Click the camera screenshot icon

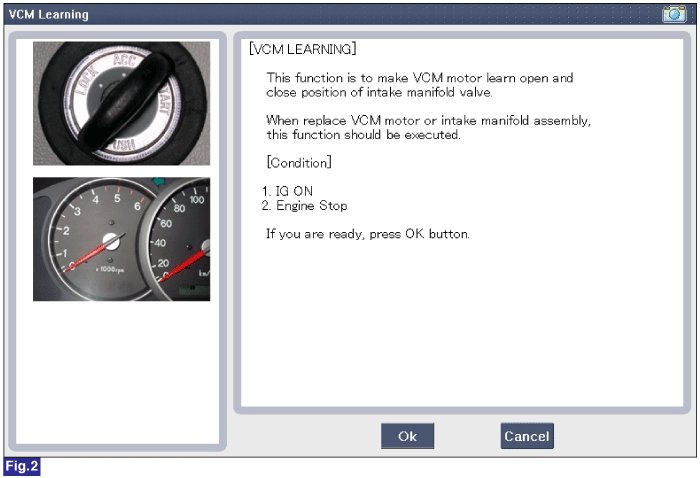[673, 15]
